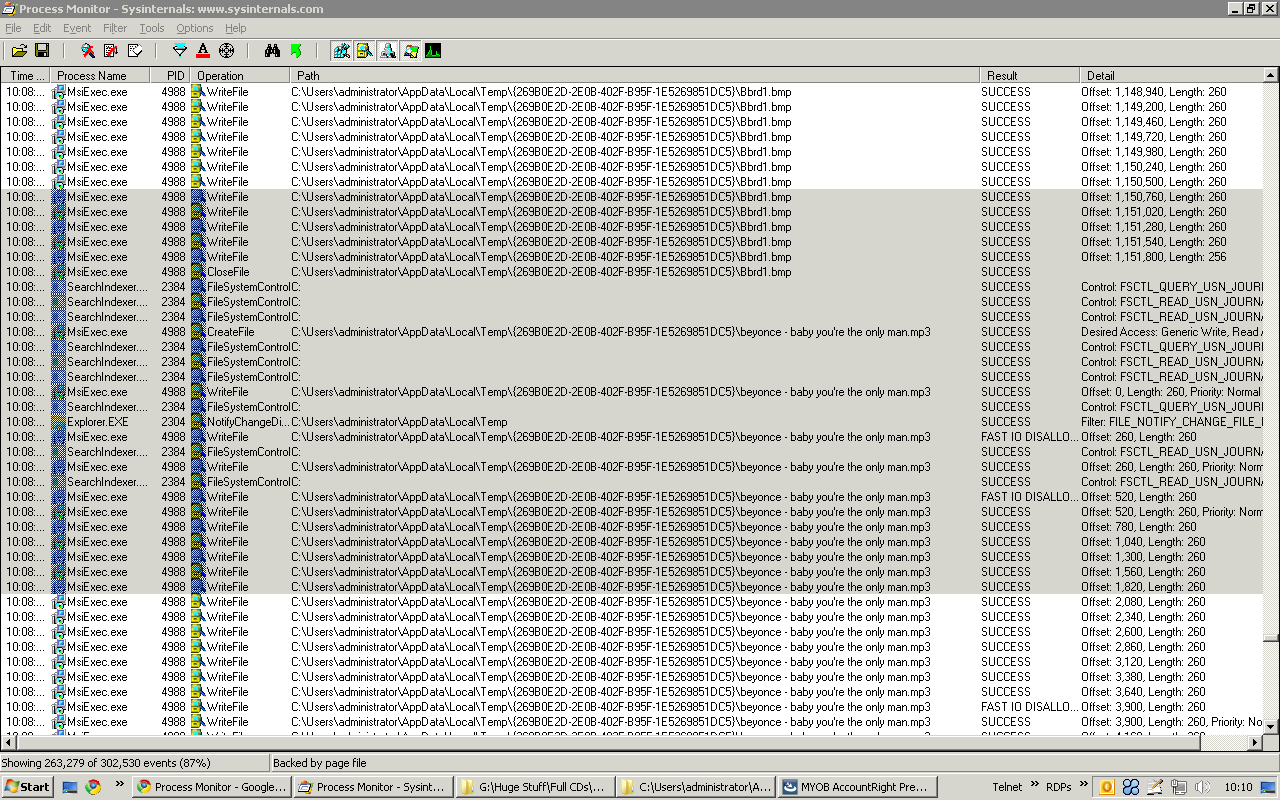The image size is (1280, 800).
Task: Click detail 'Offset: 2,080, Length: 260'
Action: (1143, 602)
